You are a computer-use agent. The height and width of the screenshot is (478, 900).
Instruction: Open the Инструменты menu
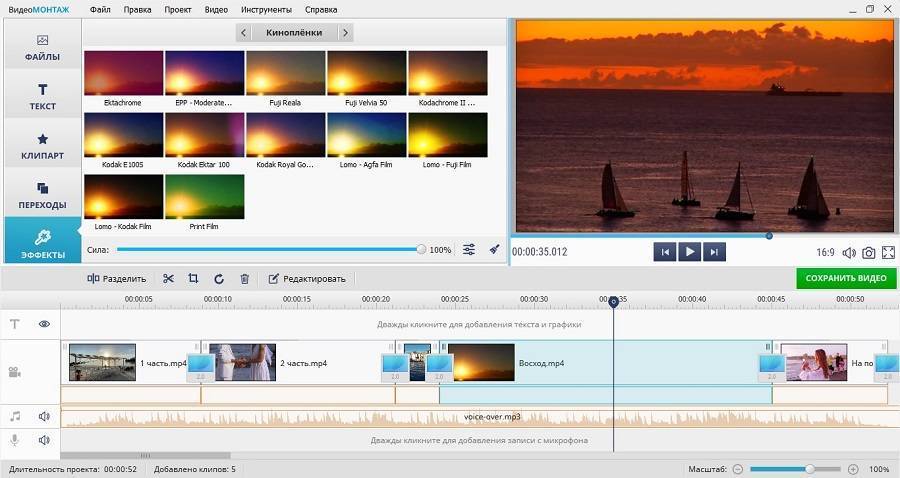click(x=266, y=9)
